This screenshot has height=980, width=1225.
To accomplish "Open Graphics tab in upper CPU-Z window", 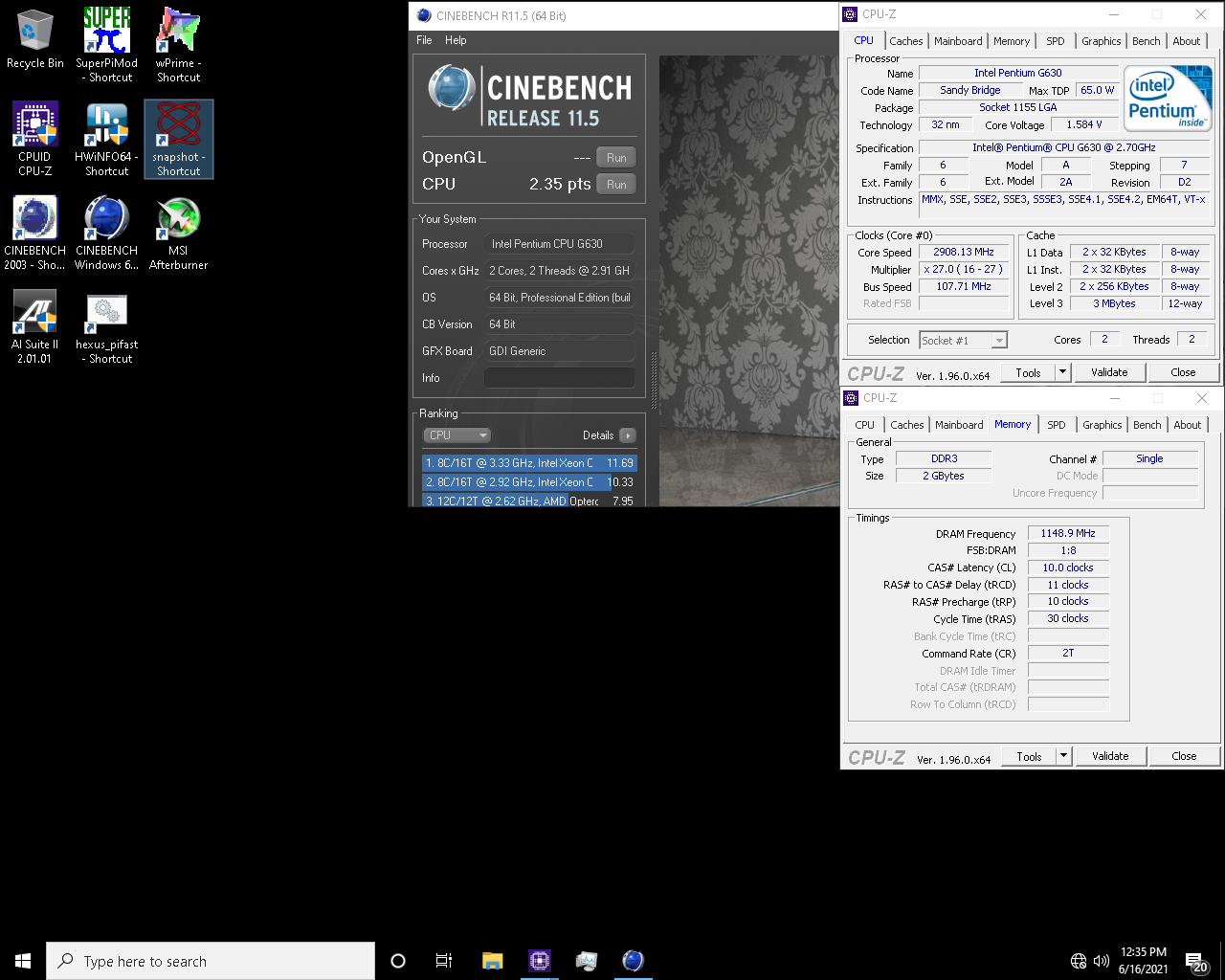I will (x=1102, y=41).
